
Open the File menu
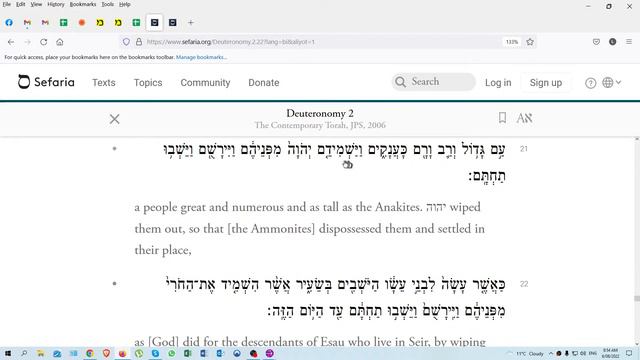pyautogui.click(x=7, y=4)
